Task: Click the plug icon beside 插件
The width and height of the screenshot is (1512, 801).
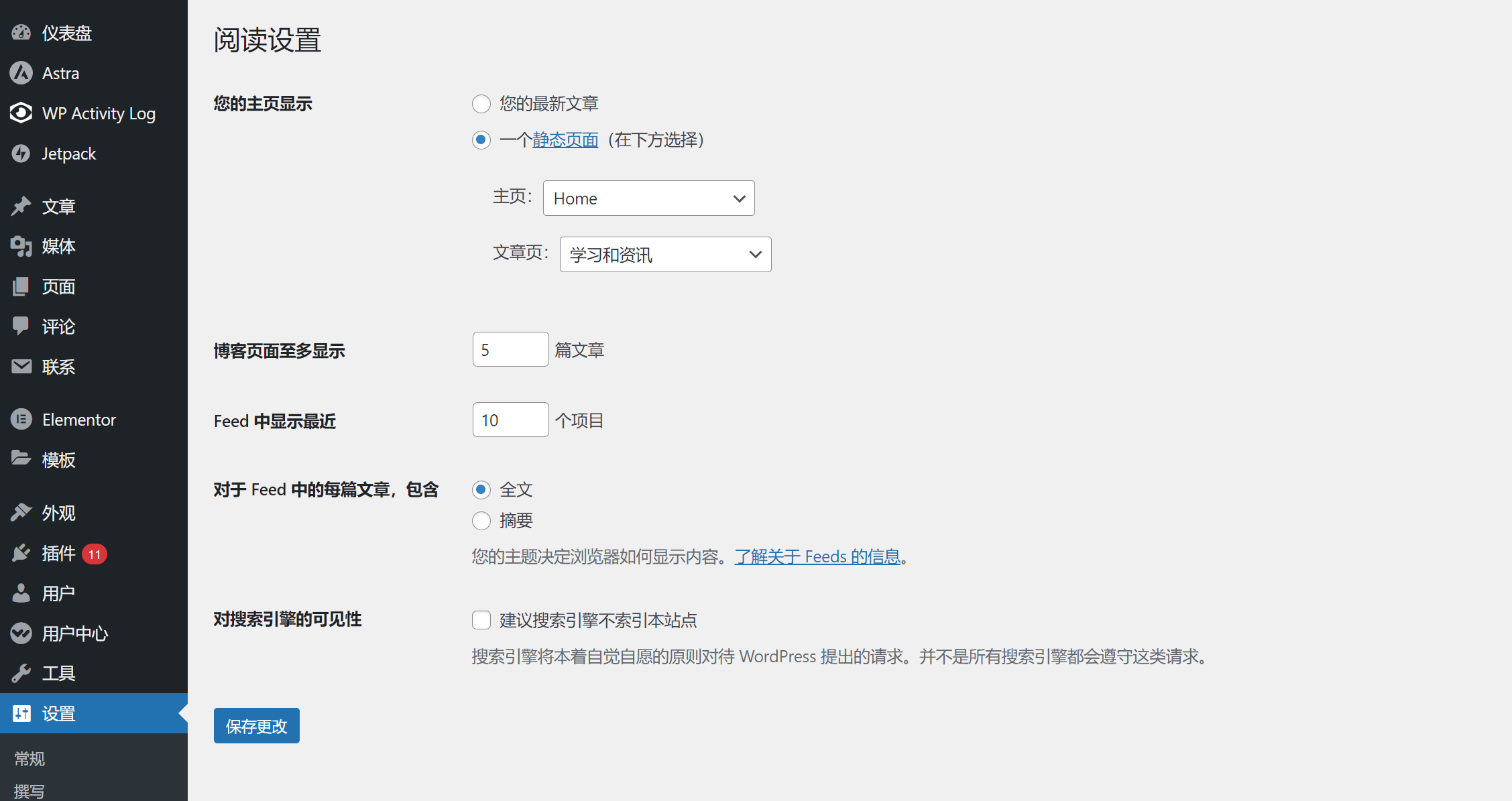Action: [x=21, y=552]
